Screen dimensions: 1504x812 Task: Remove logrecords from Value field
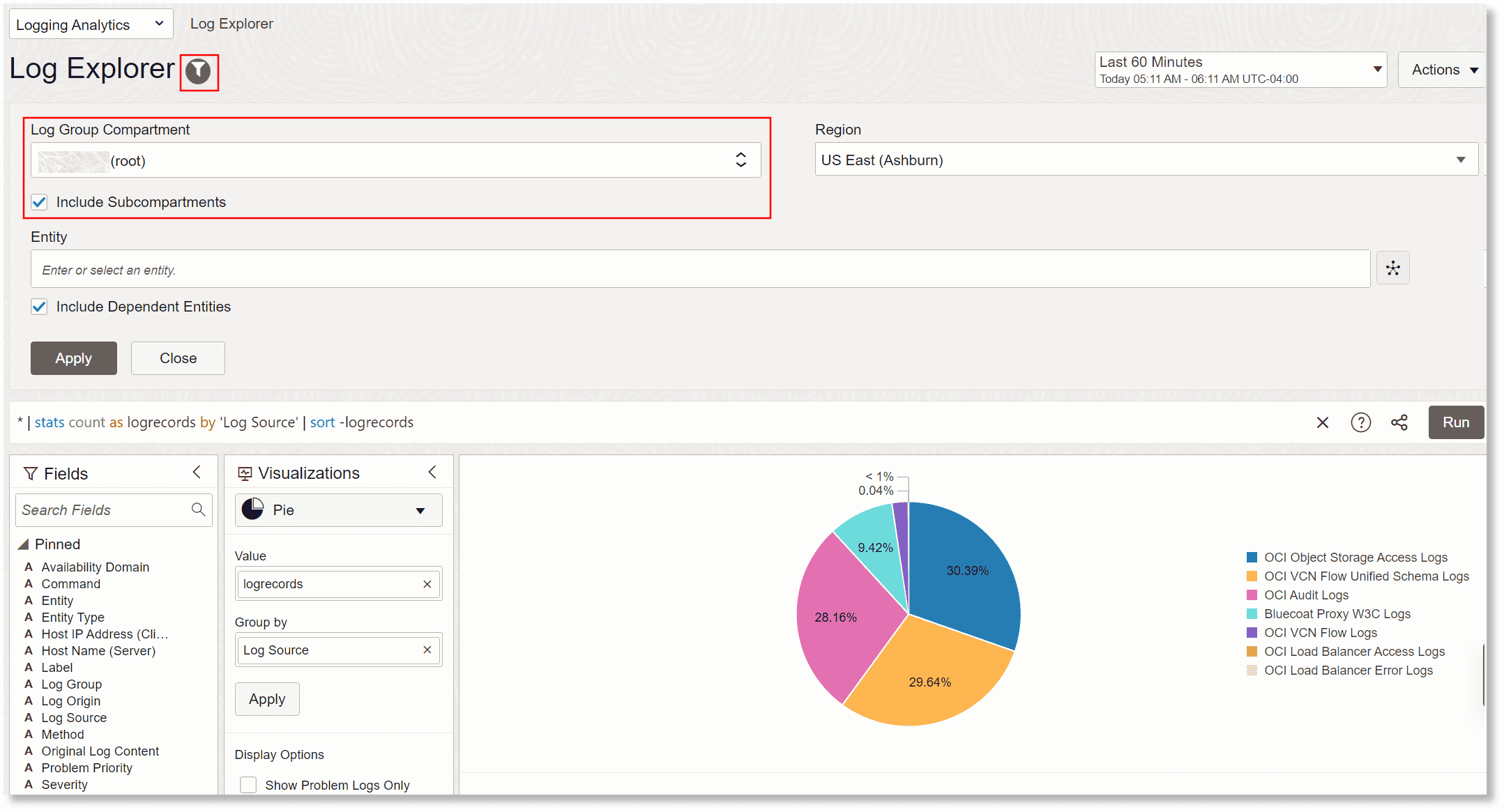[427, 584]
